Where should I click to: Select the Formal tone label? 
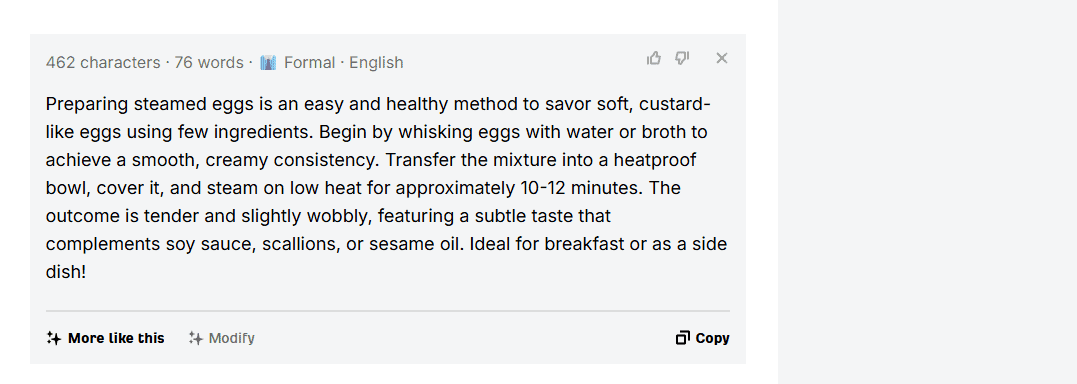point(309,63)
